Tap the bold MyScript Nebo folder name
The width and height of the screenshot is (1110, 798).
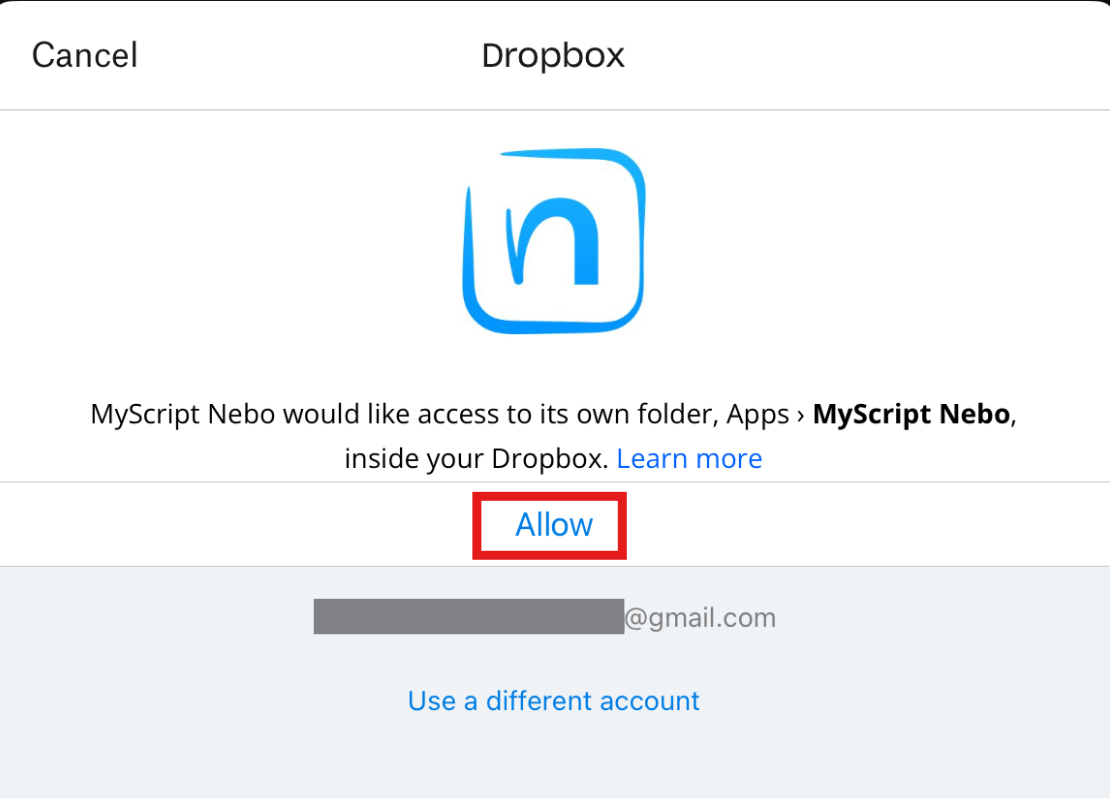(911, 414)
